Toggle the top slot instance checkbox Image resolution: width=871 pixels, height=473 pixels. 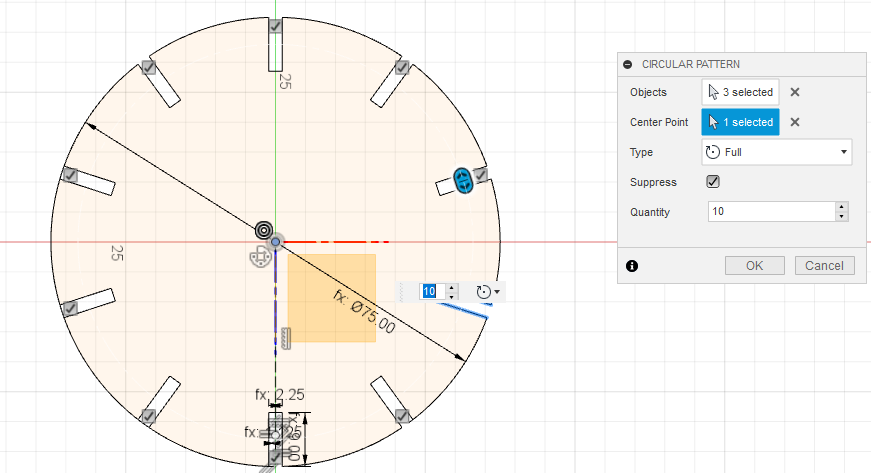(x=275, y=26)
